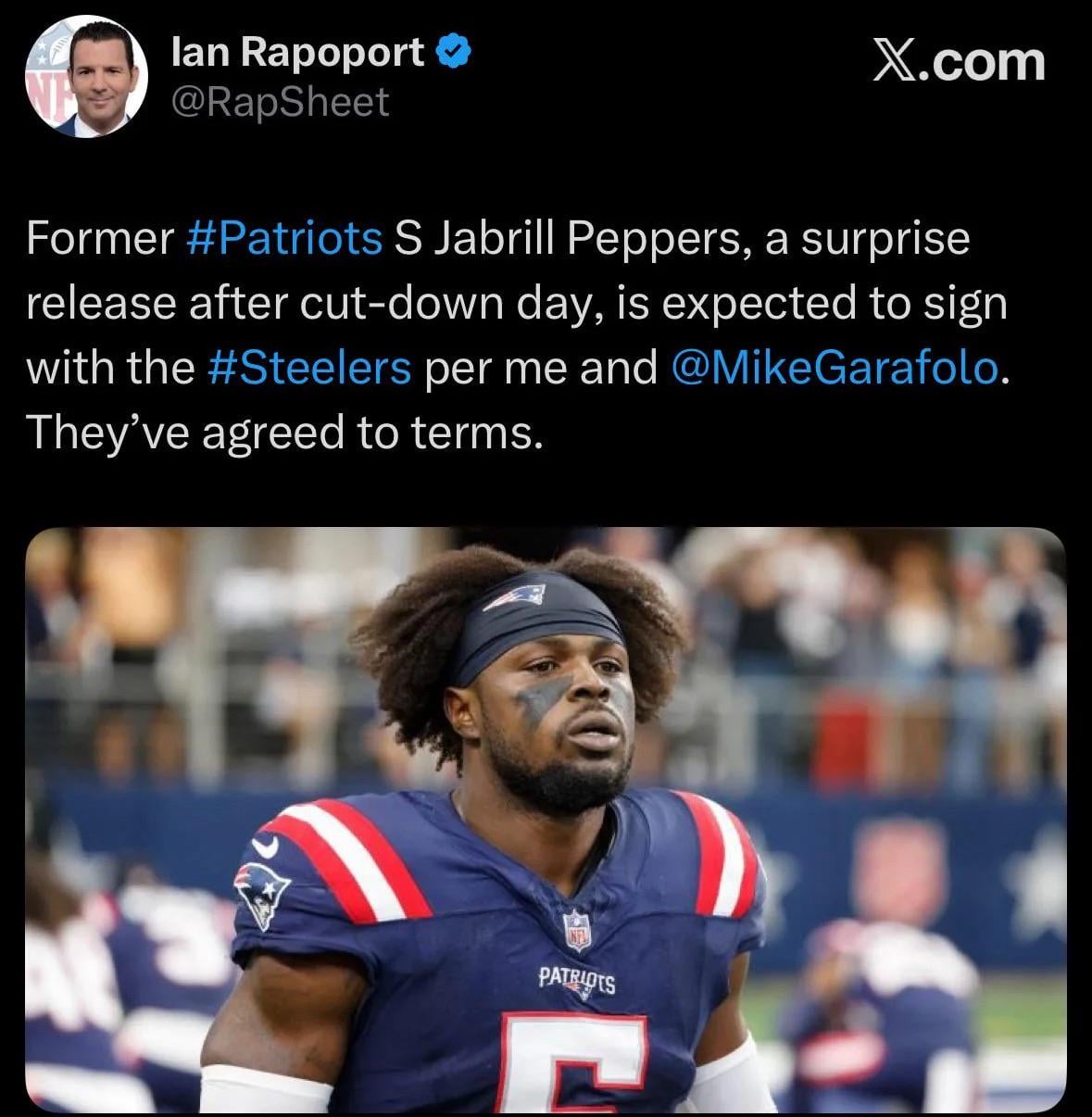Click the X.com watermark logo
This screenshot has width=1092, height=1117.
tap(960, 63)
